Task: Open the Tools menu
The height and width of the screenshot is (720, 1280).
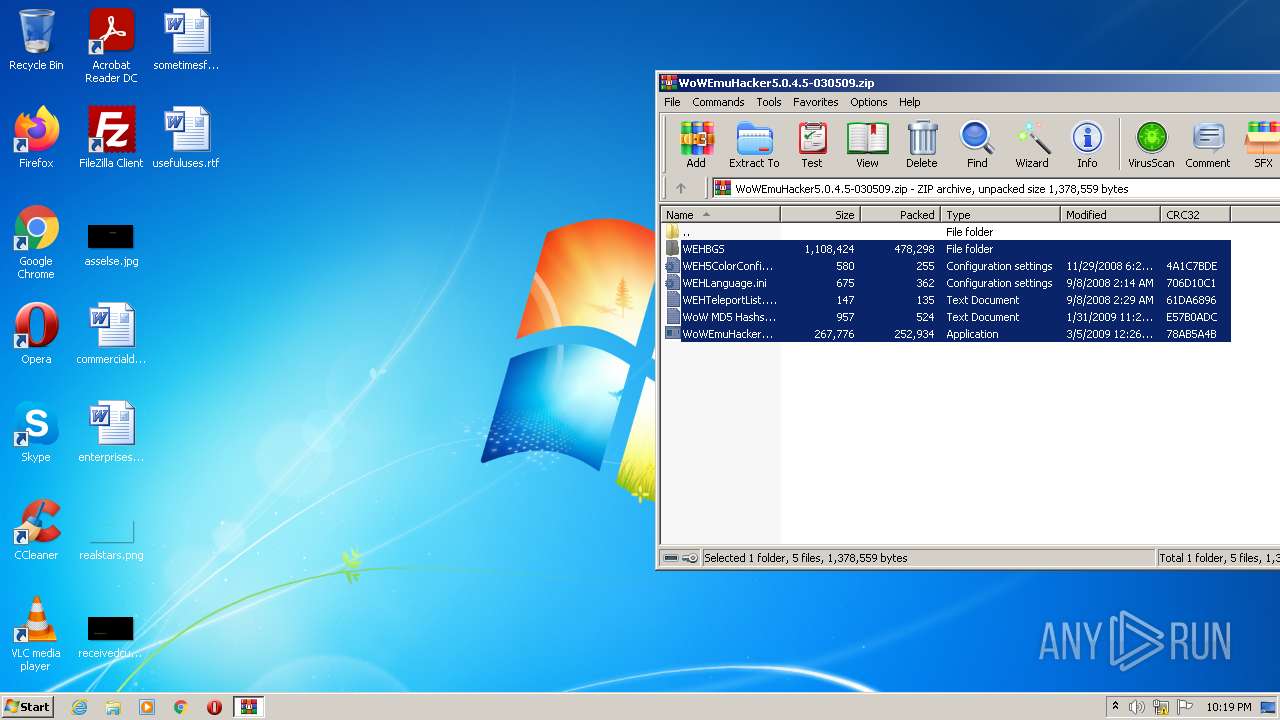Action: [769, 102]
